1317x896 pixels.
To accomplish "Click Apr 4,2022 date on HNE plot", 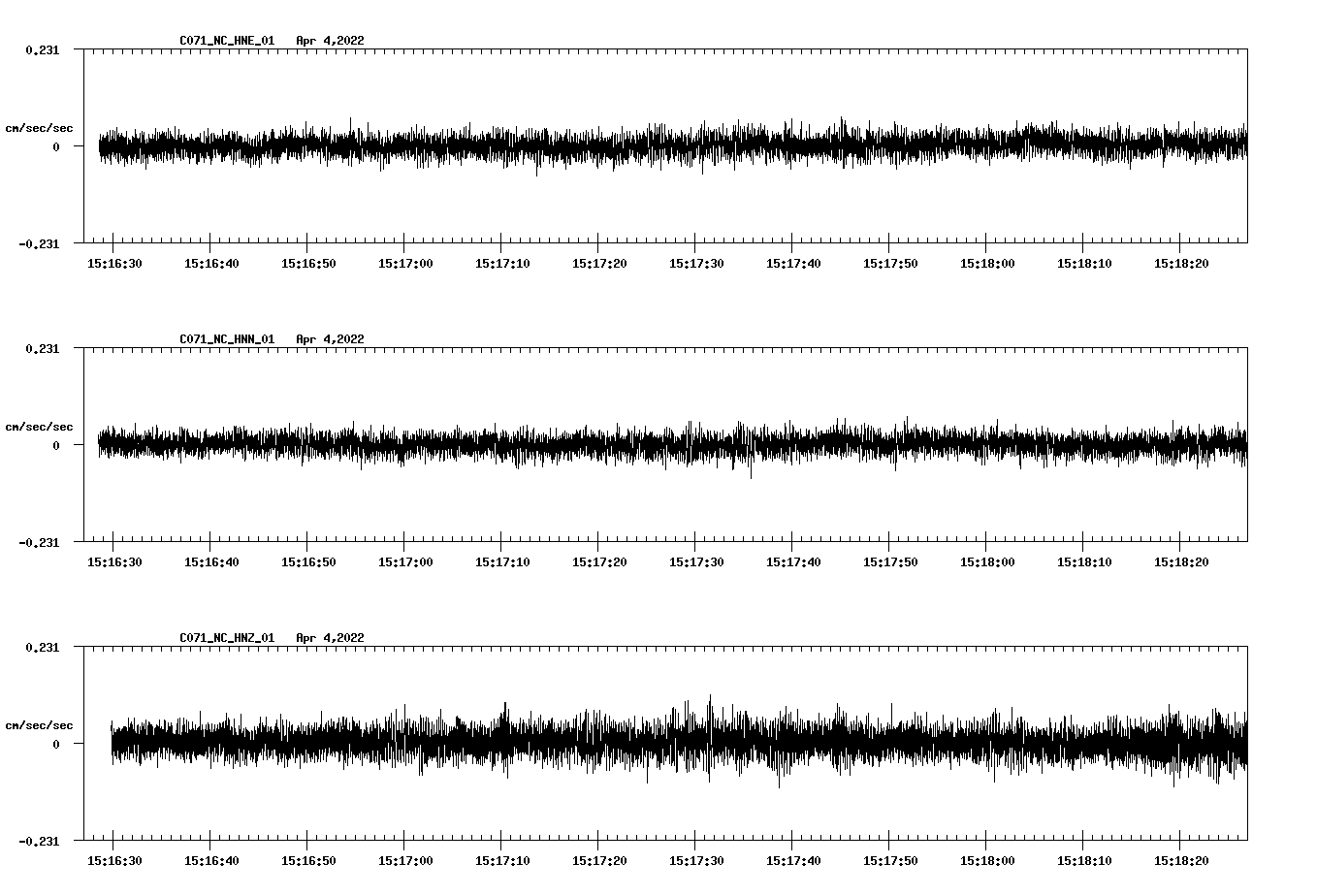I will pyautogui.click(x=331, y=41).
